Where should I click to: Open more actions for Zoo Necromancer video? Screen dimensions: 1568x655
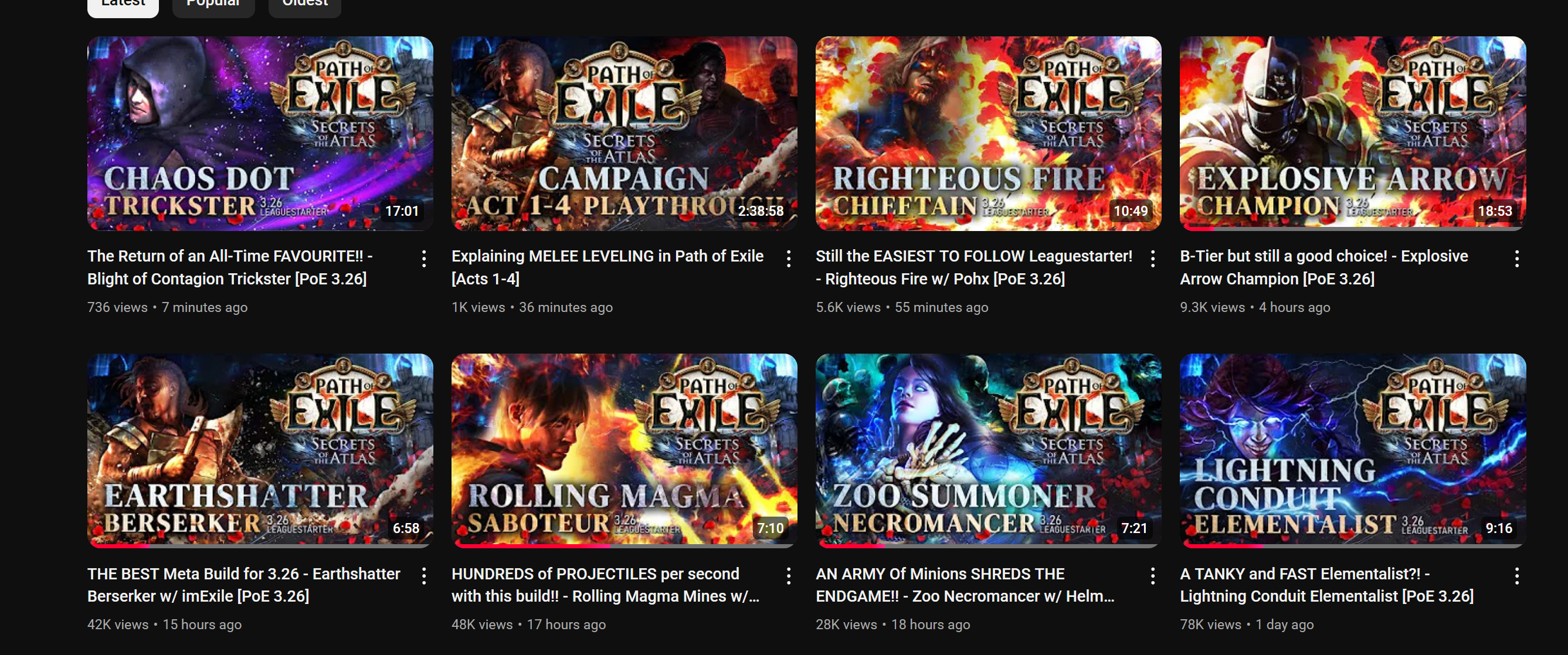pos(1152,576)
